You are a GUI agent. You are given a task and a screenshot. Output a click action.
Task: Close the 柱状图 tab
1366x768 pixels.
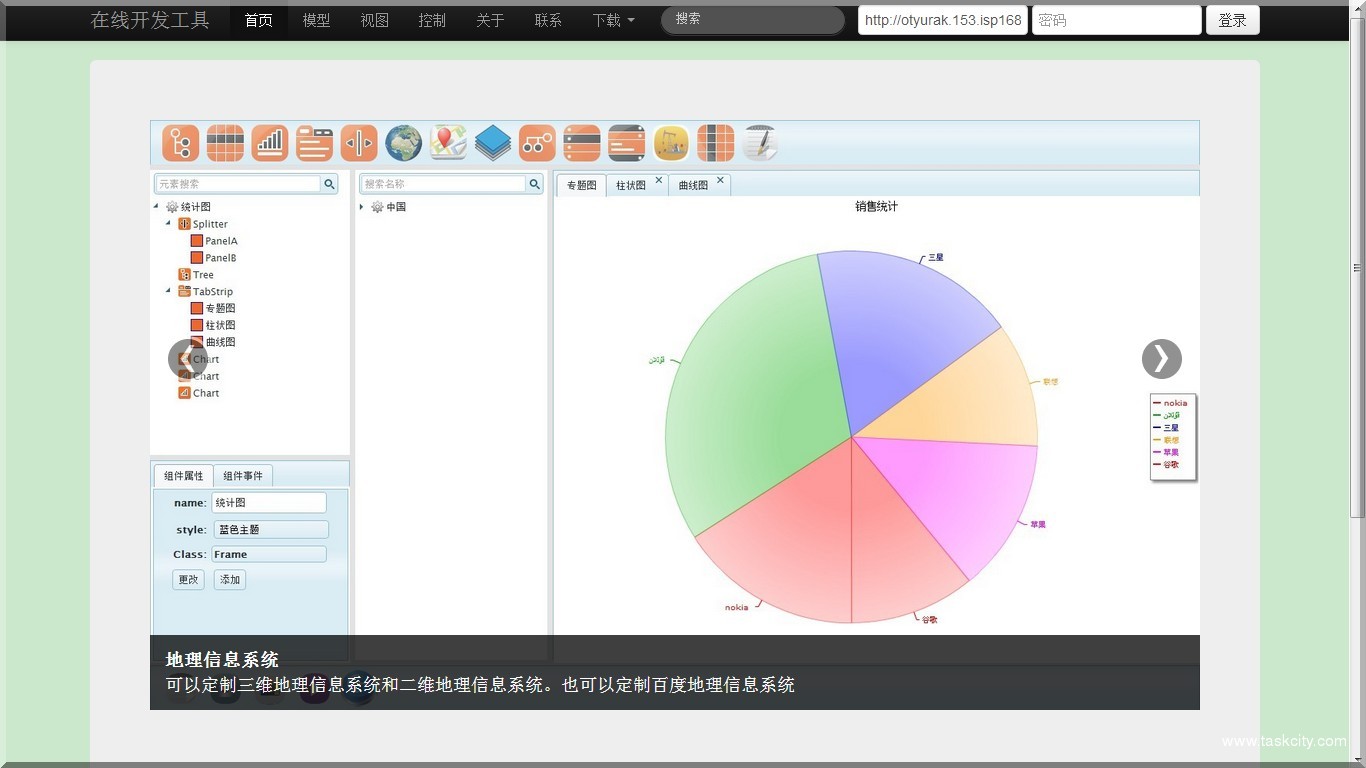[659, 180]
